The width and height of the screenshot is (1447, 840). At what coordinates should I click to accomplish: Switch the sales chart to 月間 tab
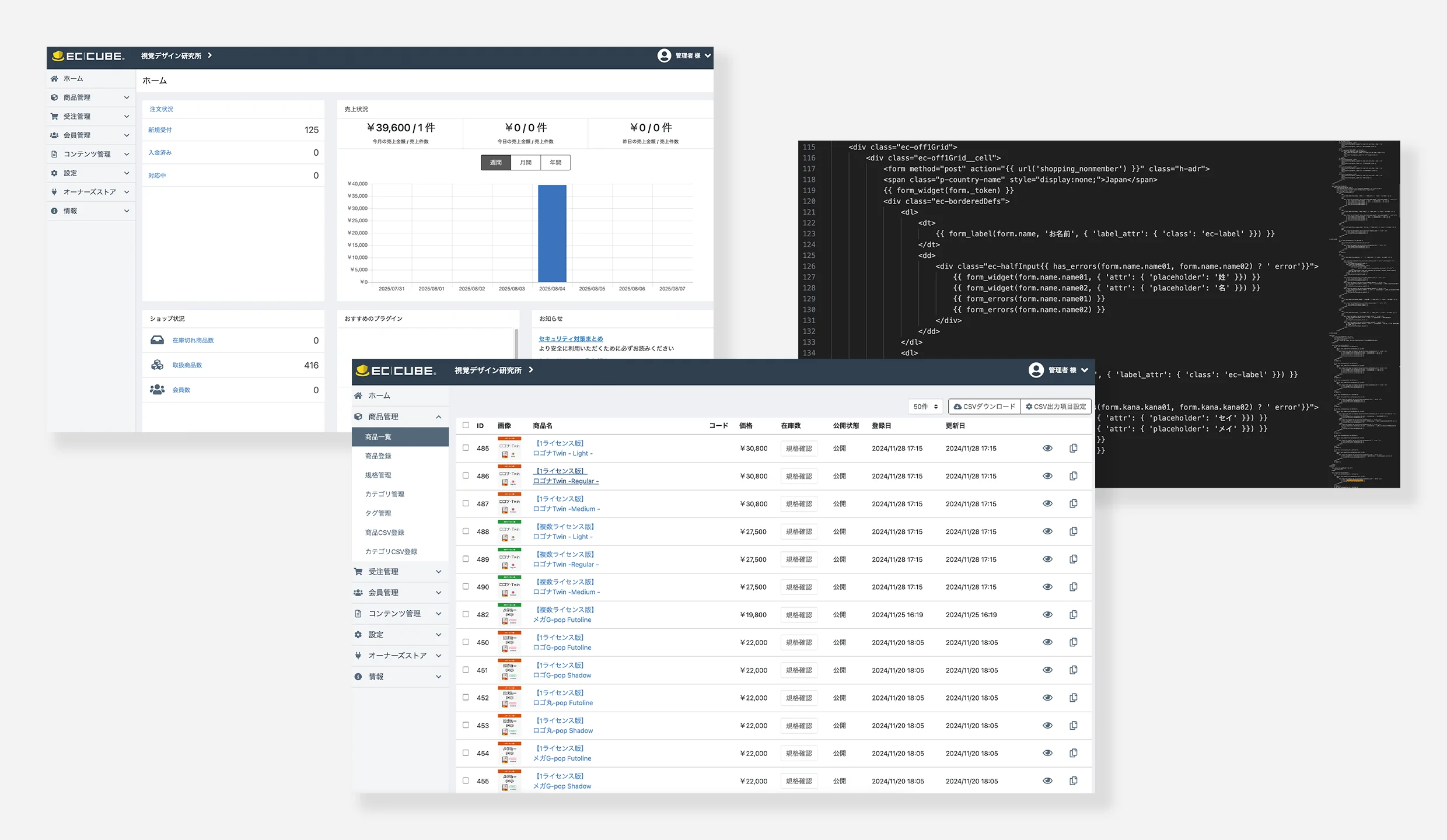[526, 163]
